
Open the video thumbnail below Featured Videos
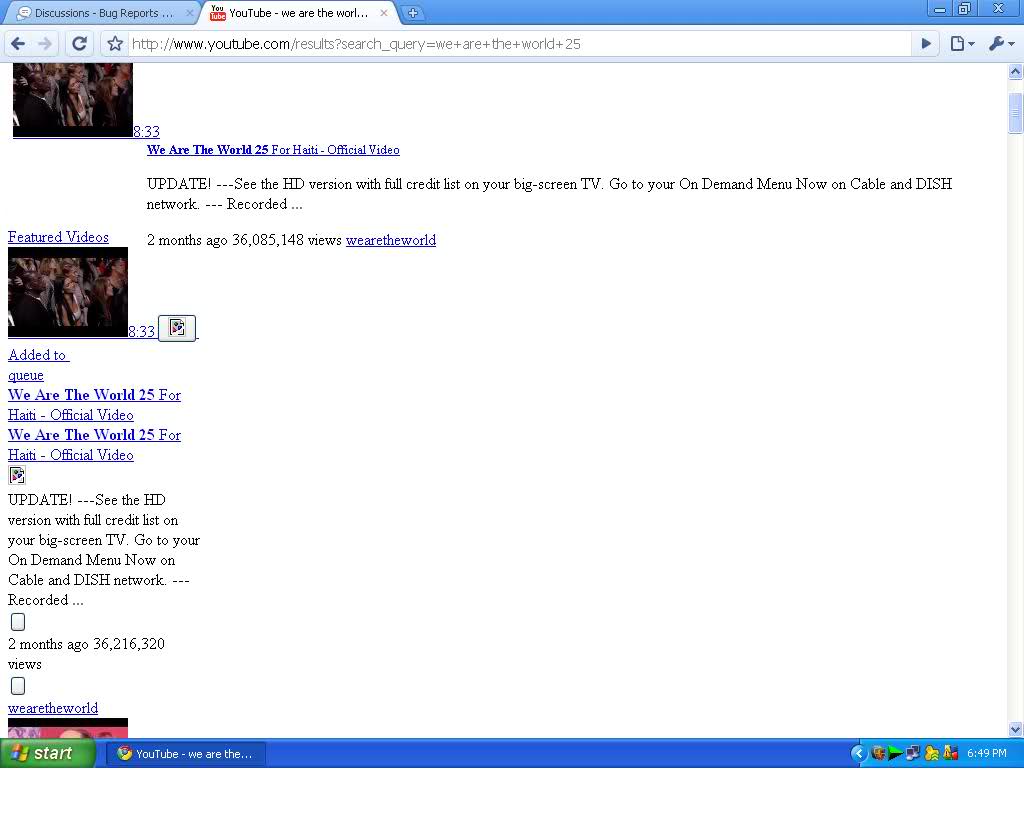68,292
